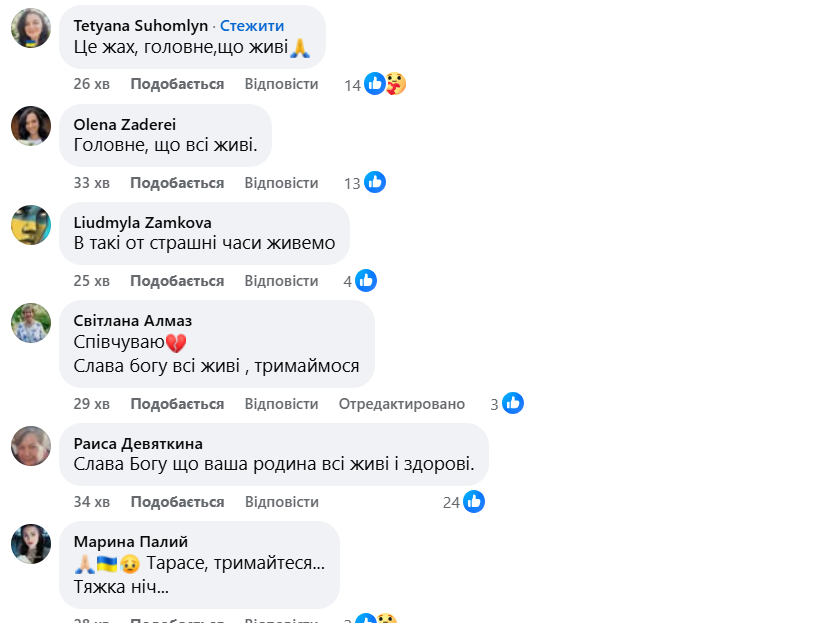Click the blue like icon on Olena Zaderei's comment

tap(375, 182)
